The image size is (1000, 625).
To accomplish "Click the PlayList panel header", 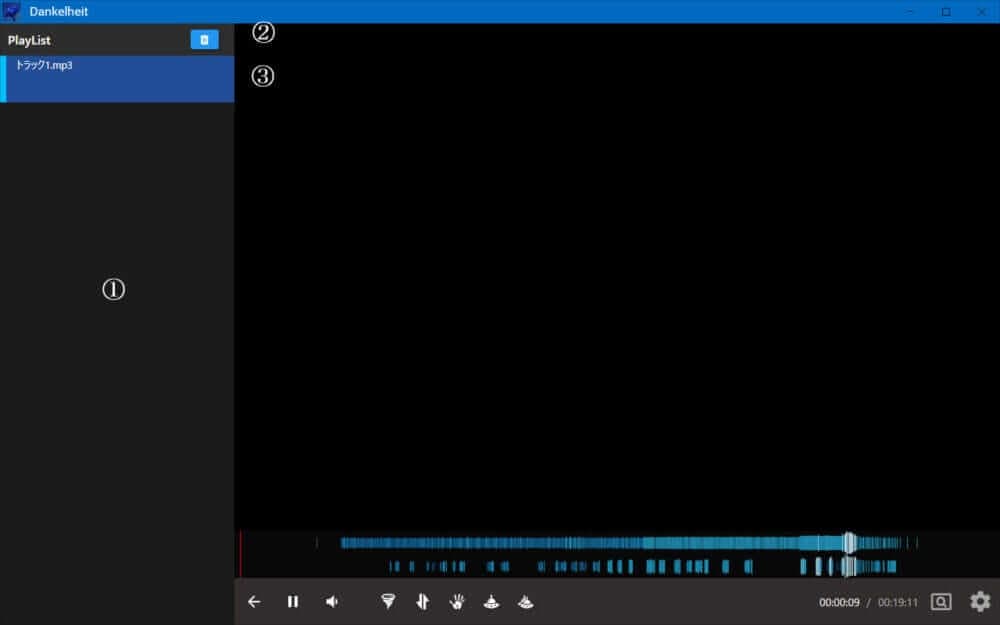I will [x=30, y=41].
